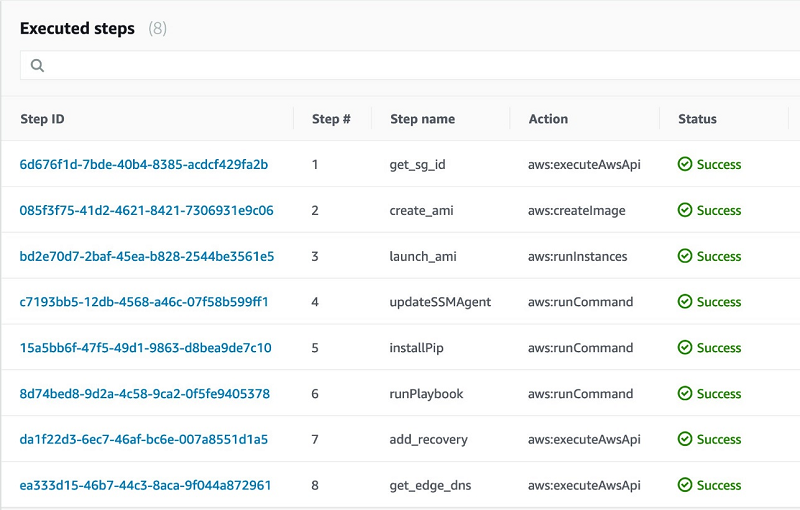Click the success icon for runPlaybook step
Image resolution: width=800 pixels, height=510 pixels.
point(685,394)
